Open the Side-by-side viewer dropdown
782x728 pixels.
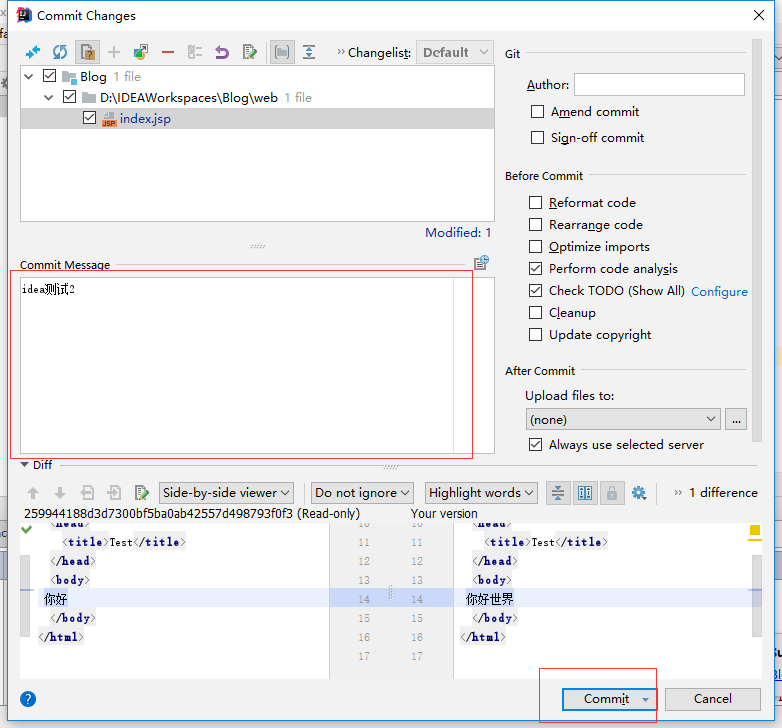227,493
